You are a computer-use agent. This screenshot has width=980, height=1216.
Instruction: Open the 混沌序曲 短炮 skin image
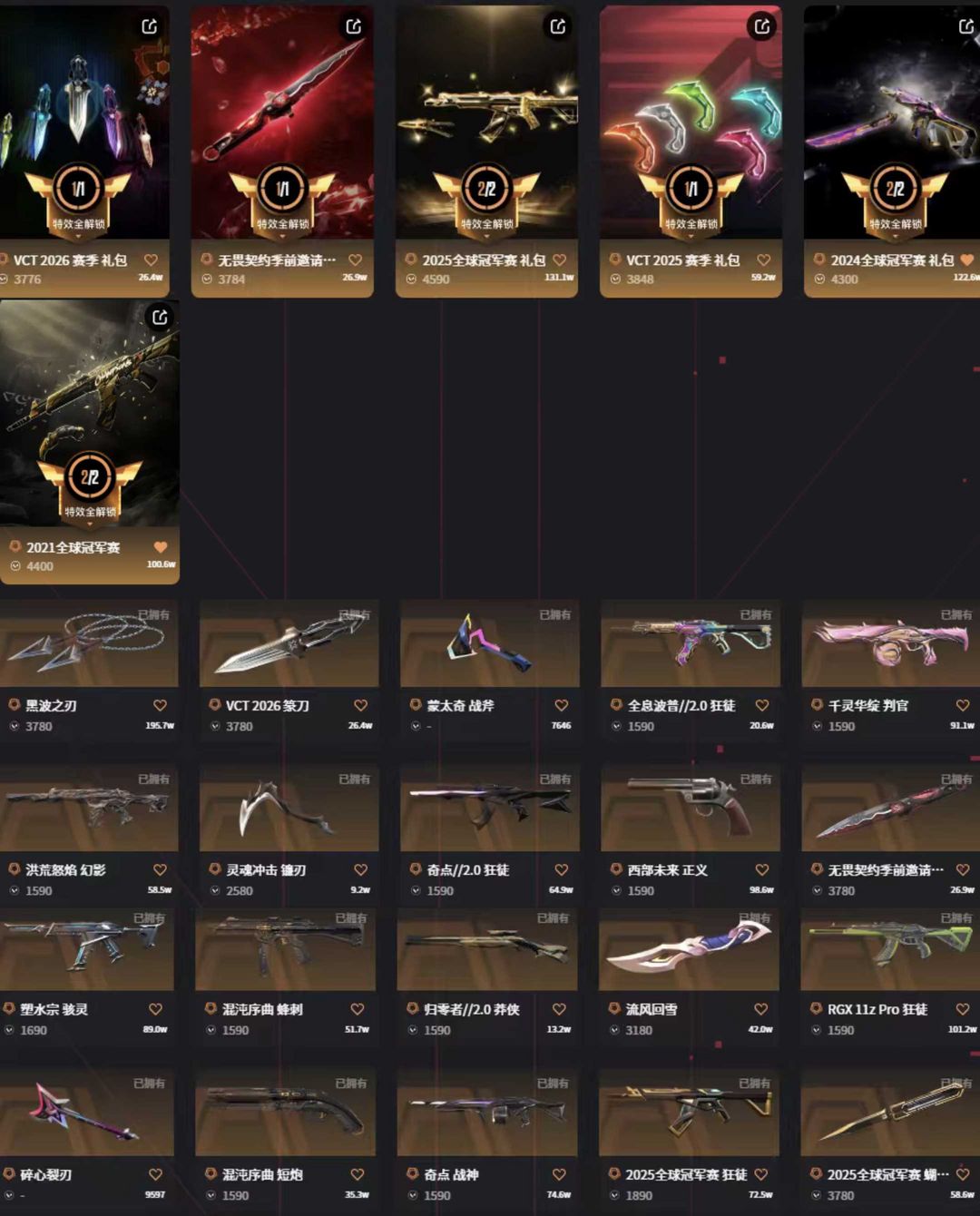click(285, 1113)
